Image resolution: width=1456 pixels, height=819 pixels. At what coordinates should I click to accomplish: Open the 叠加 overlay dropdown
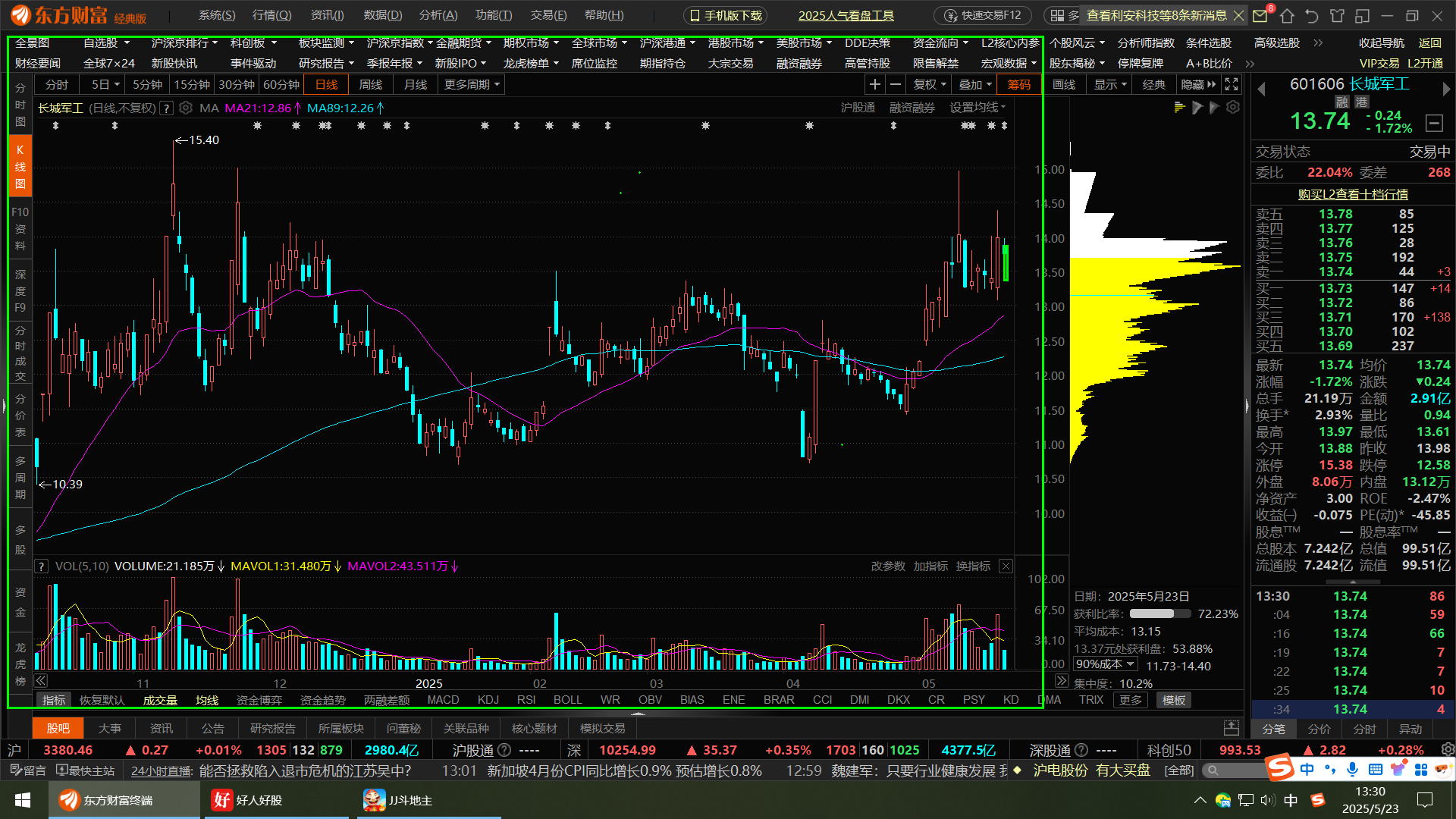click(x=975, y=84)
